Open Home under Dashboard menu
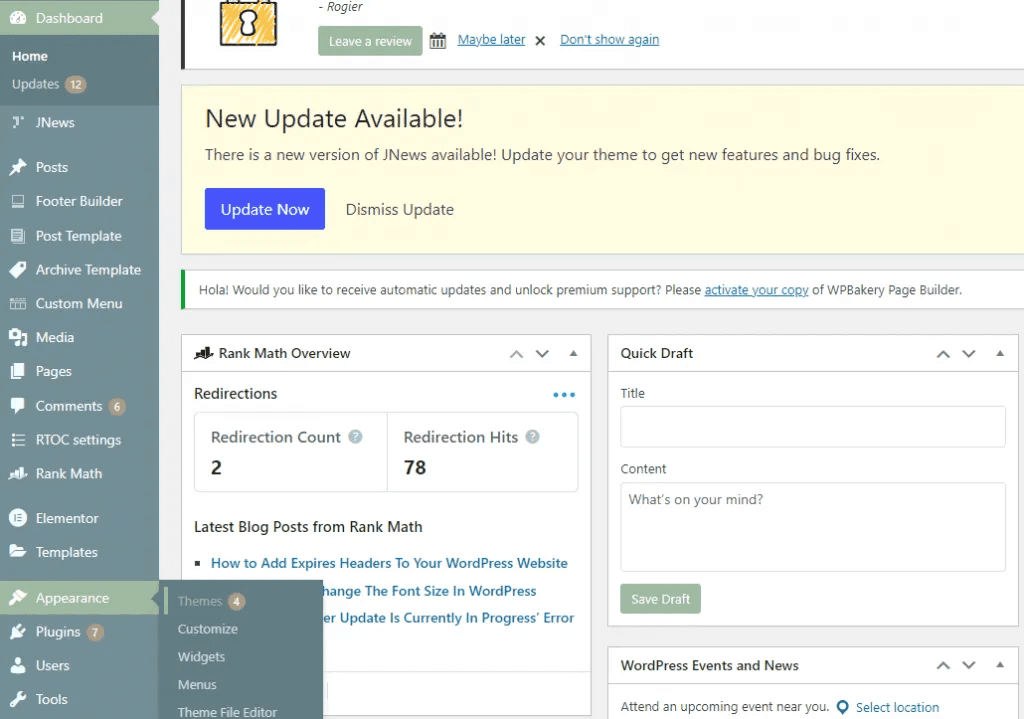Image resolution: width=1024 pixels, height=719 pixels. point(30,56)
